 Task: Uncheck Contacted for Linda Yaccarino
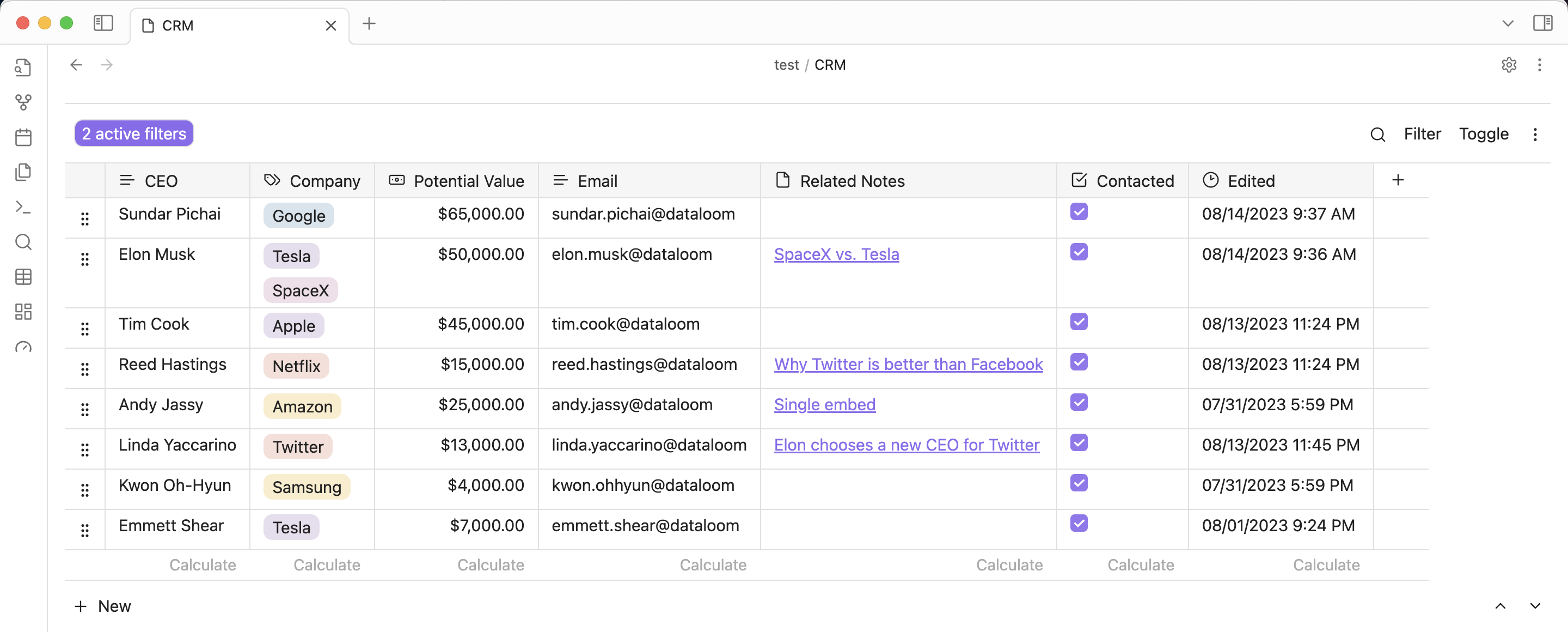pyautogui.click(x=1079, y=442)
